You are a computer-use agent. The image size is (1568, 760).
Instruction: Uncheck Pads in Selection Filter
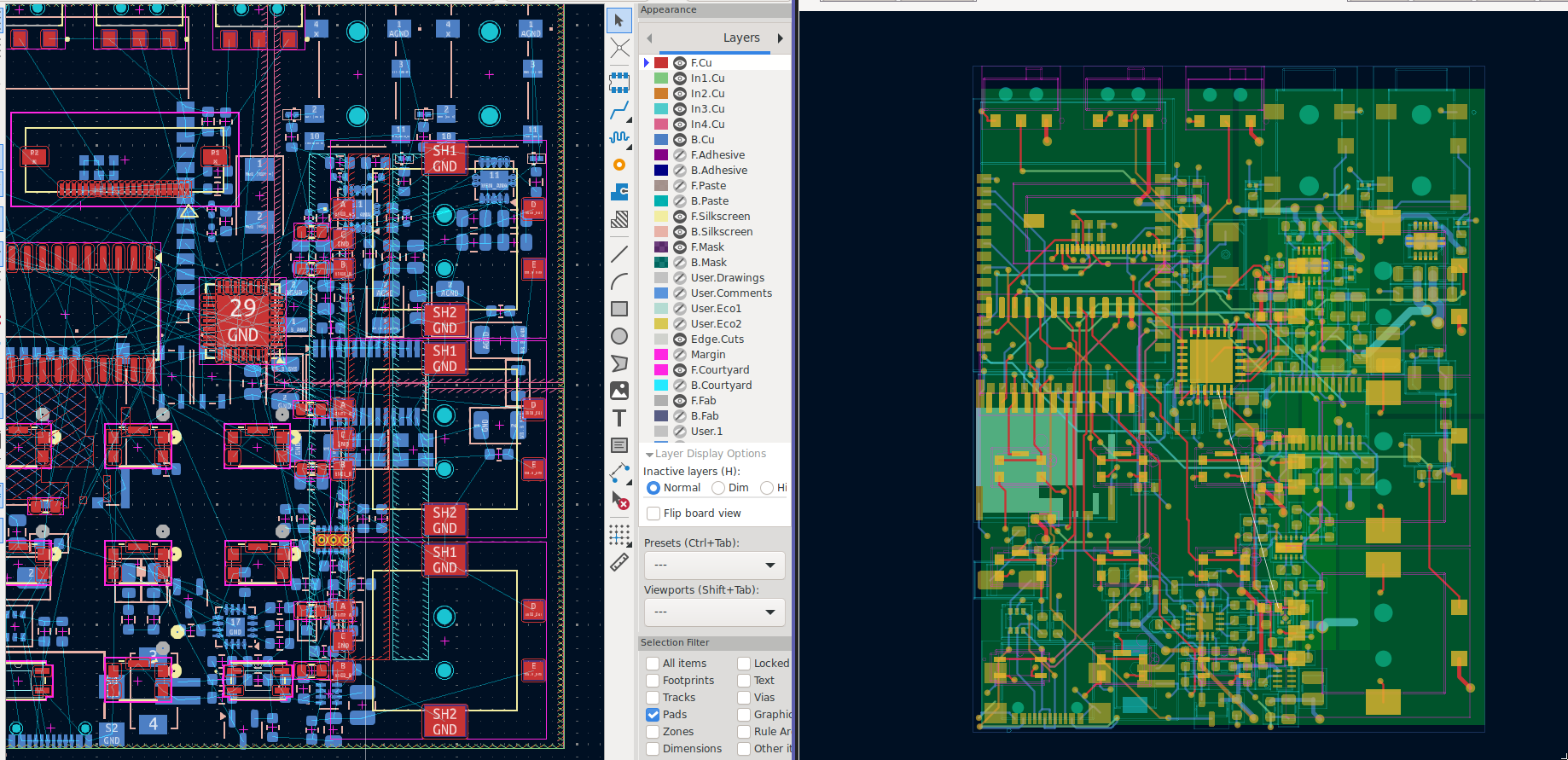(x=653, y=715)
